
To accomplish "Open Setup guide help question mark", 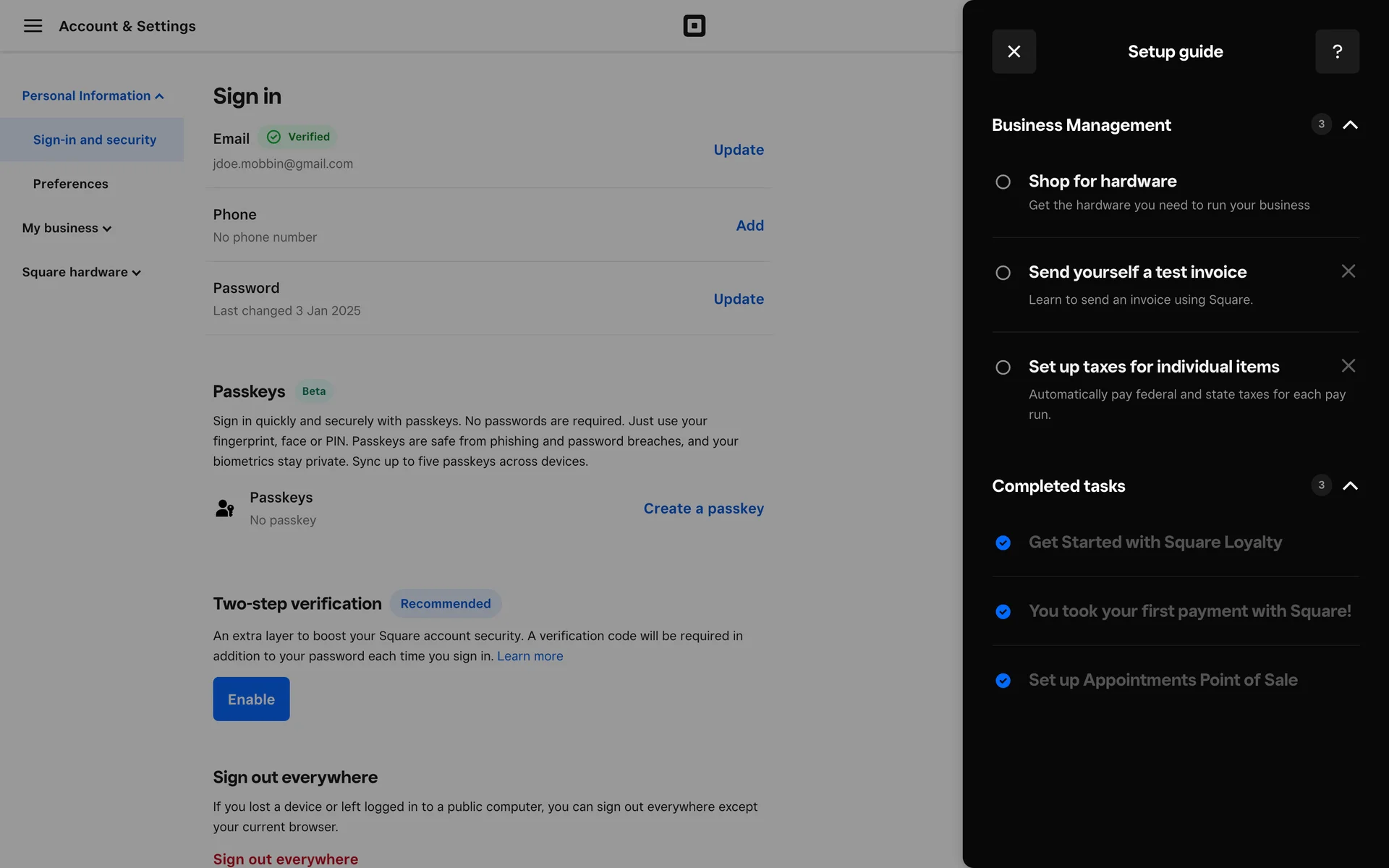I will tap(1337, 51).
